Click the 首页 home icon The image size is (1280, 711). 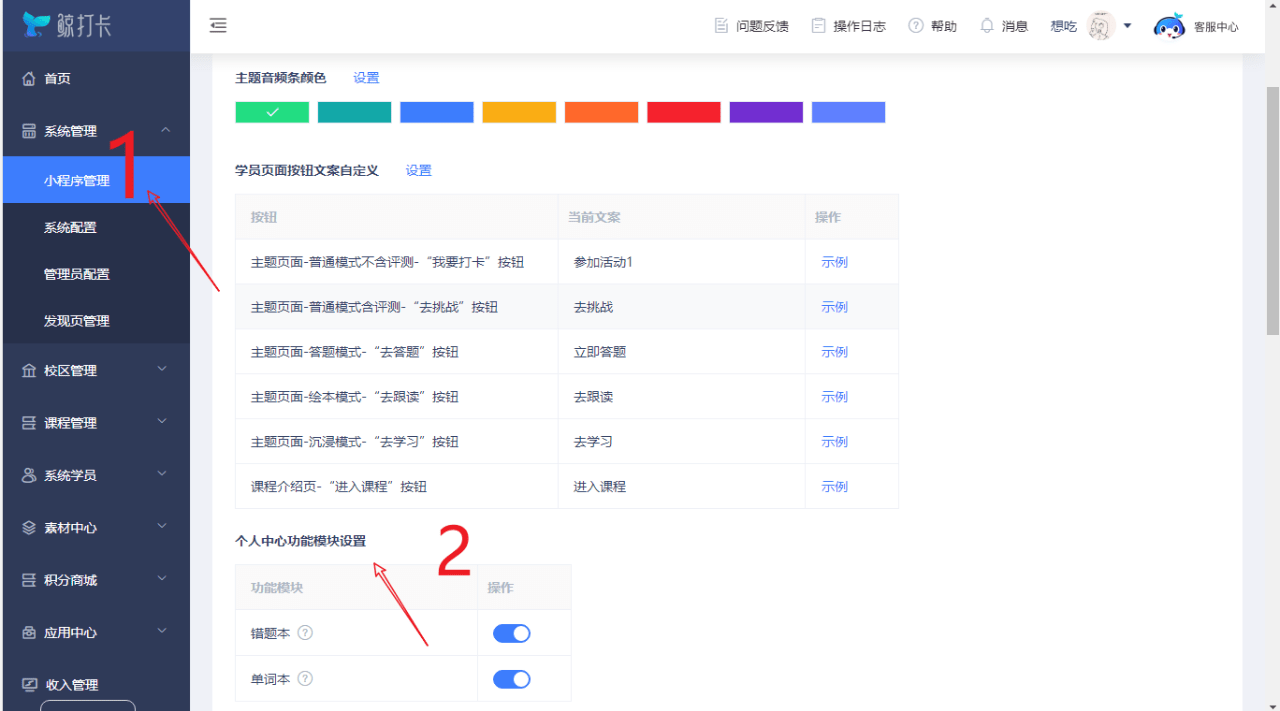pos(29,79)
